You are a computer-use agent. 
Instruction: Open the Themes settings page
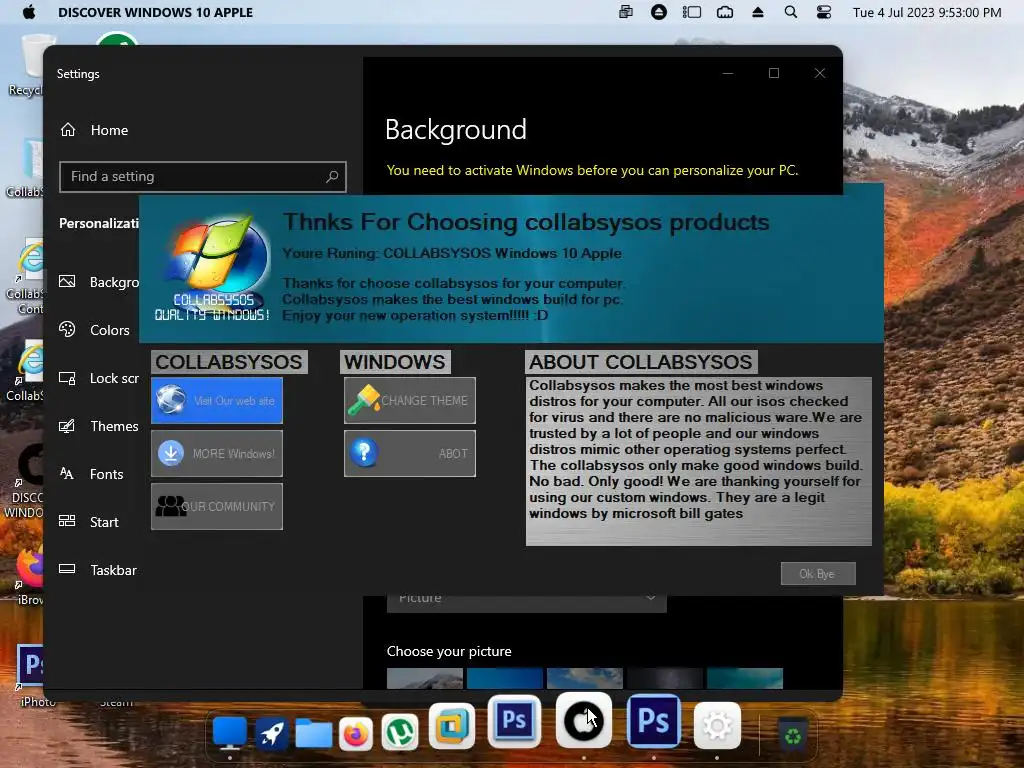click(98, 426)
